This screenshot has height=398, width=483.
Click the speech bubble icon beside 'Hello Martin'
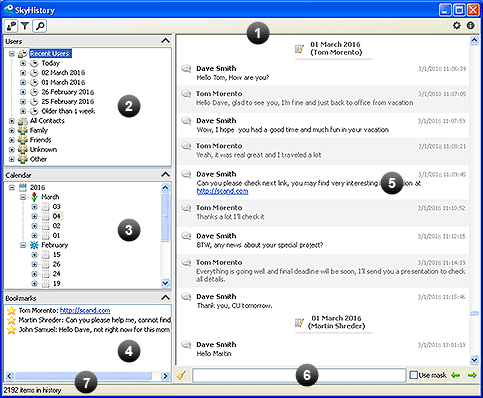[186, 345]
